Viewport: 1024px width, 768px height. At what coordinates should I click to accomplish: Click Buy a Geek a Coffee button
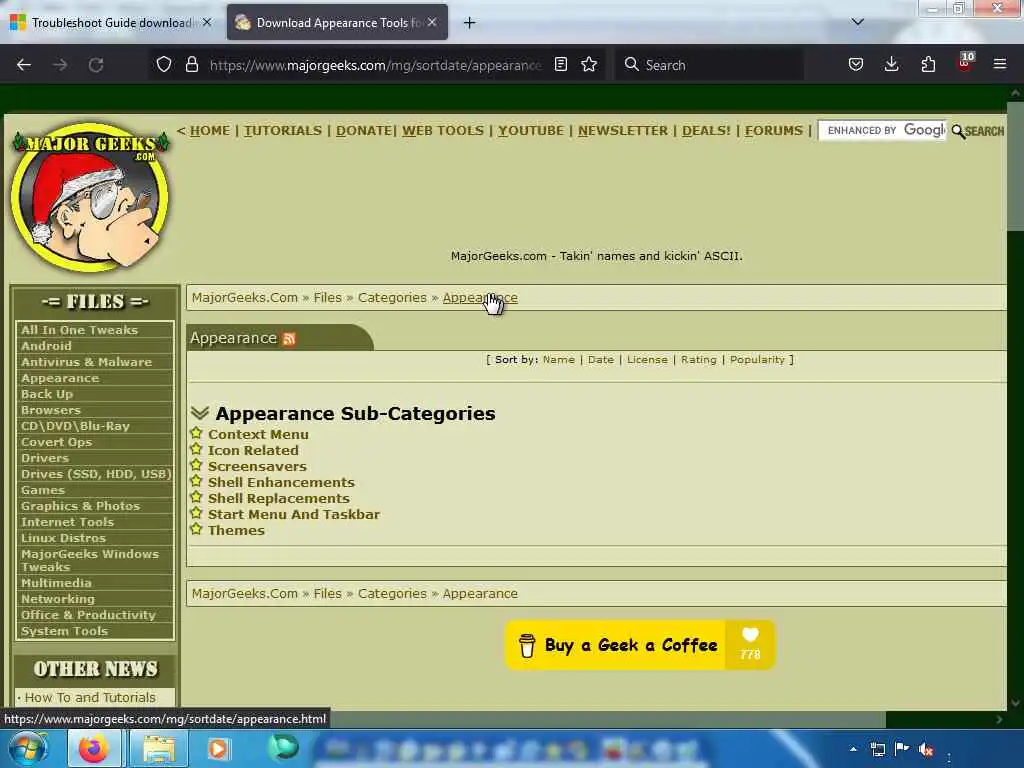[640, 645]
